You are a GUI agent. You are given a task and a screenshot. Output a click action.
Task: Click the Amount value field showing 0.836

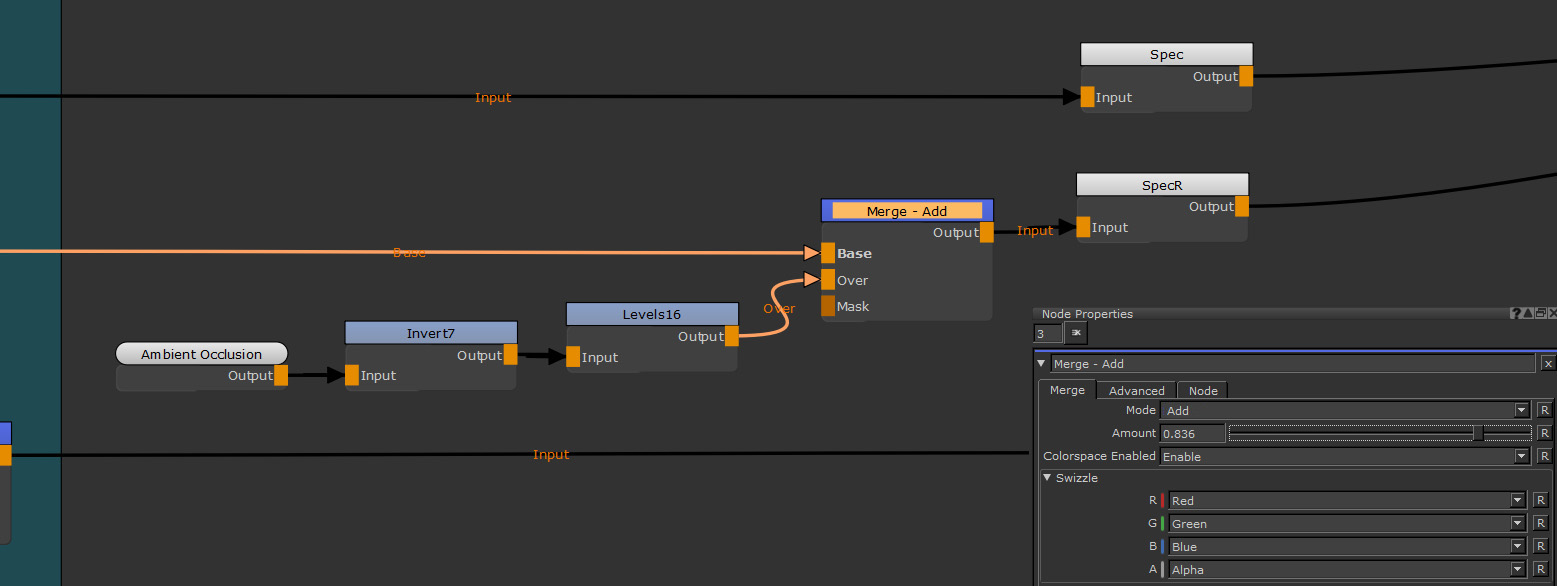coord(1192,433)
